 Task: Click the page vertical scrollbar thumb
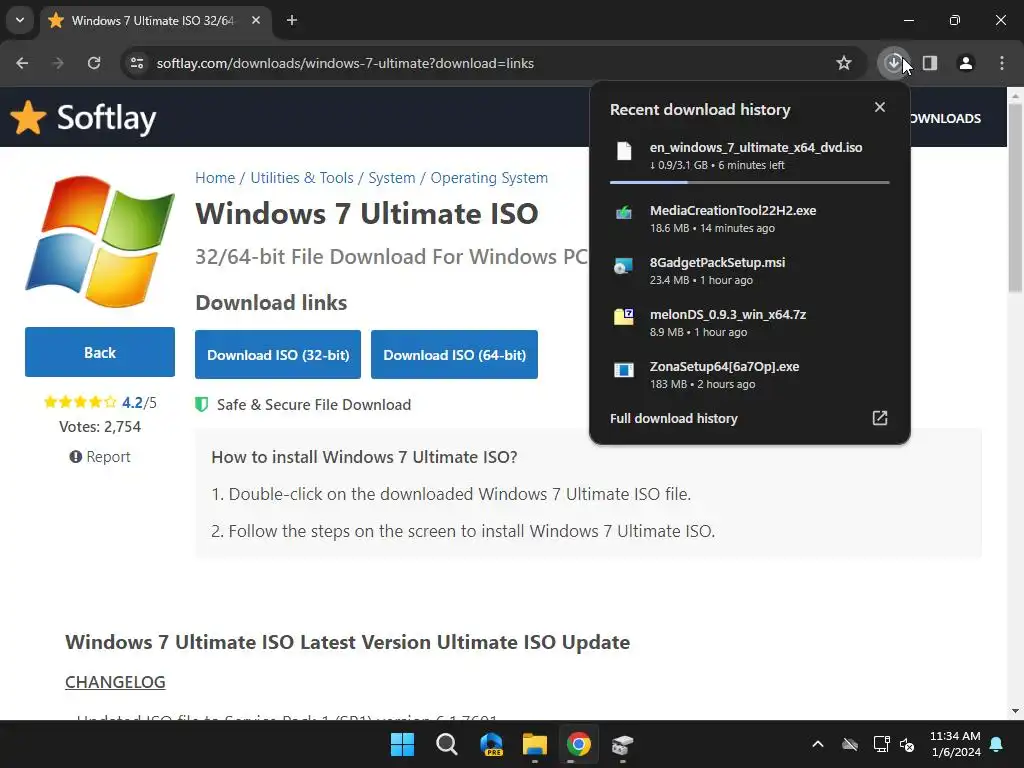point(1015,197)
